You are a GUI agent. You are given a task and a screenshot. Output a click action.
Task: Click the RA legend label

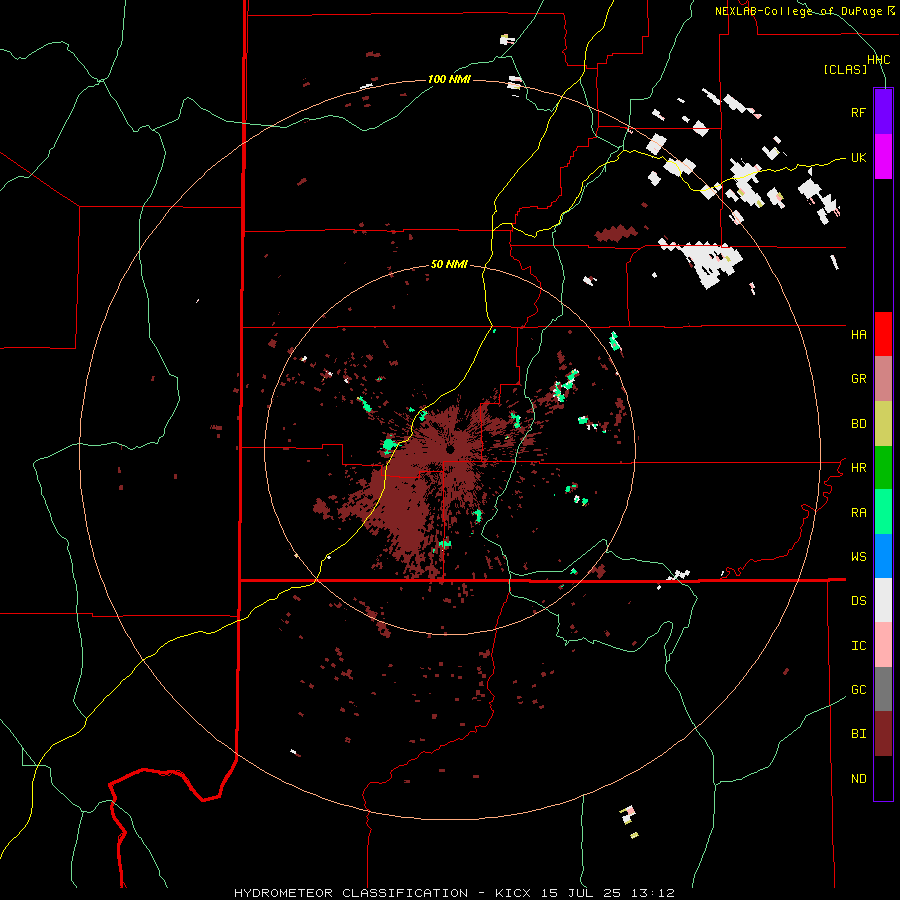click(858, 513)
